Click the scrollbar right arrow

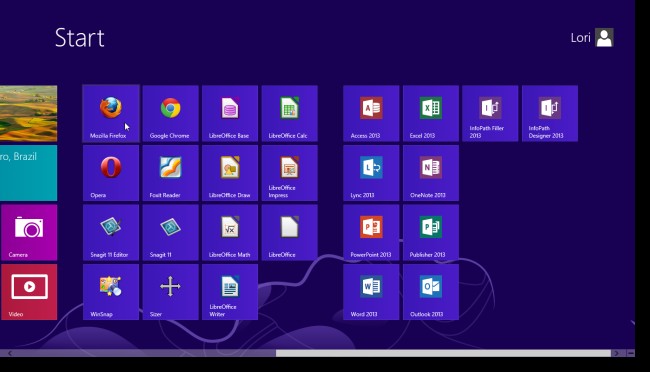pos(616,353)
